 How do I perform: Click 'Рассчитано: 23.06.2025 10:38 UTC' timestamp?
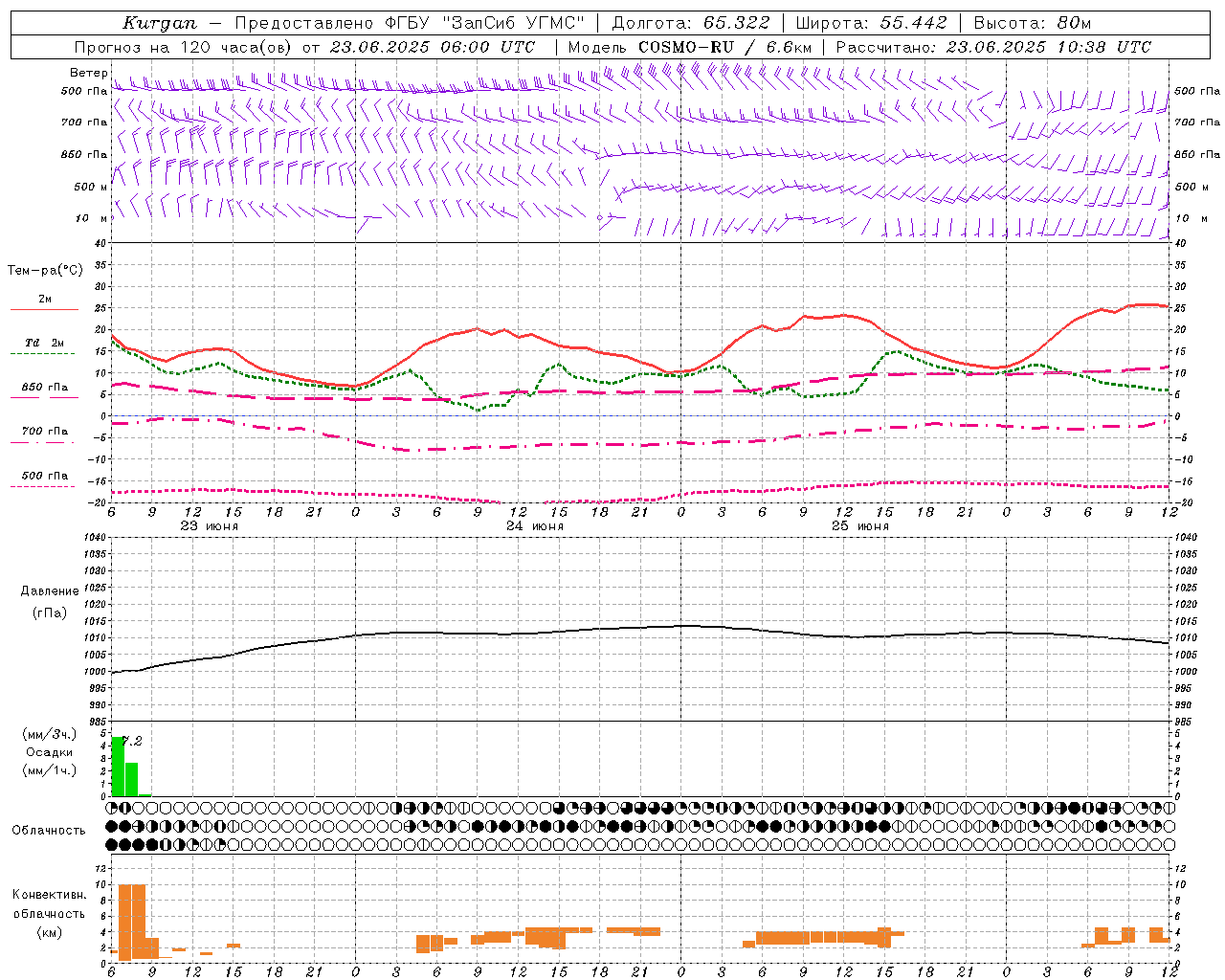coord(994,47)
